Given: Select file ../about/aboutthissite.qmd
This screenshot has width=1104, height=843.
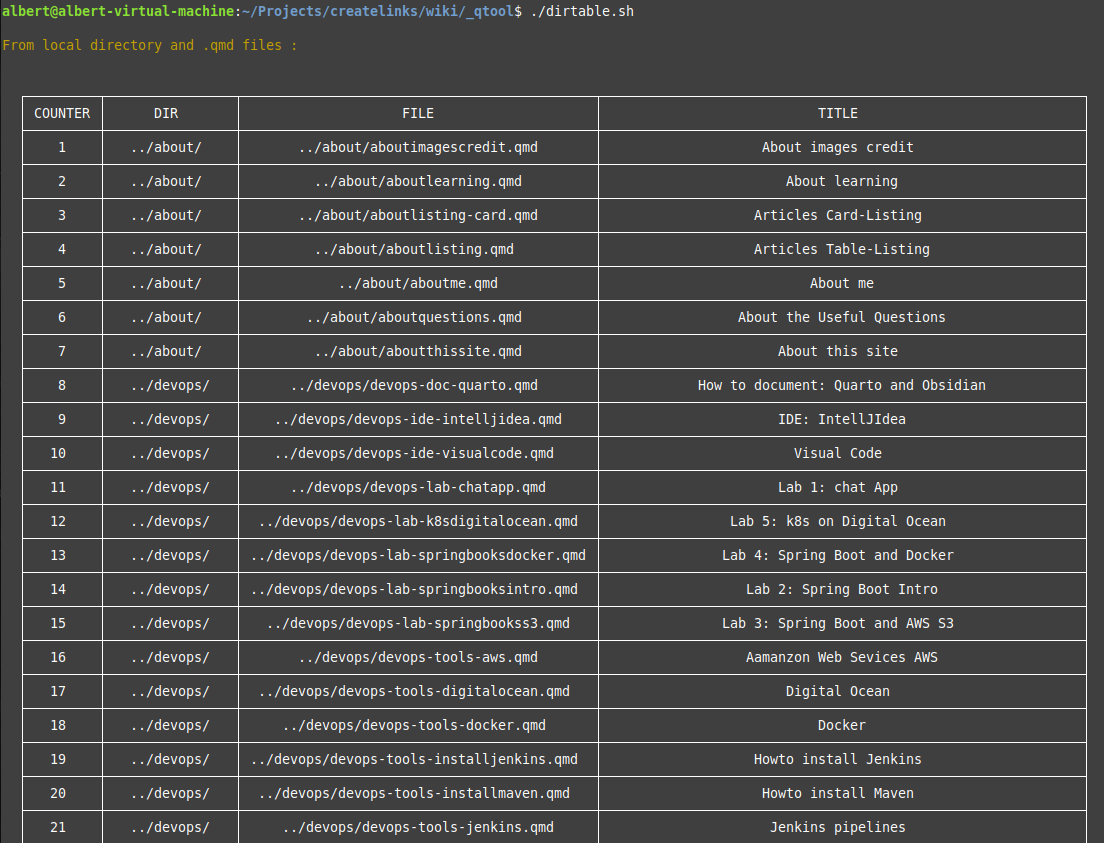Looking at the screenshot, I should [x=418, y=351].
